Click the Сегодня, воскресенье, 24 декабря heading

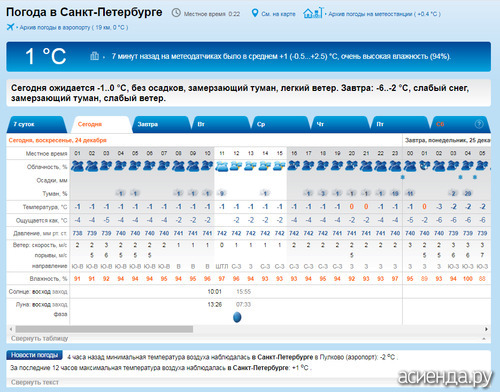click(x=57, y=140)
